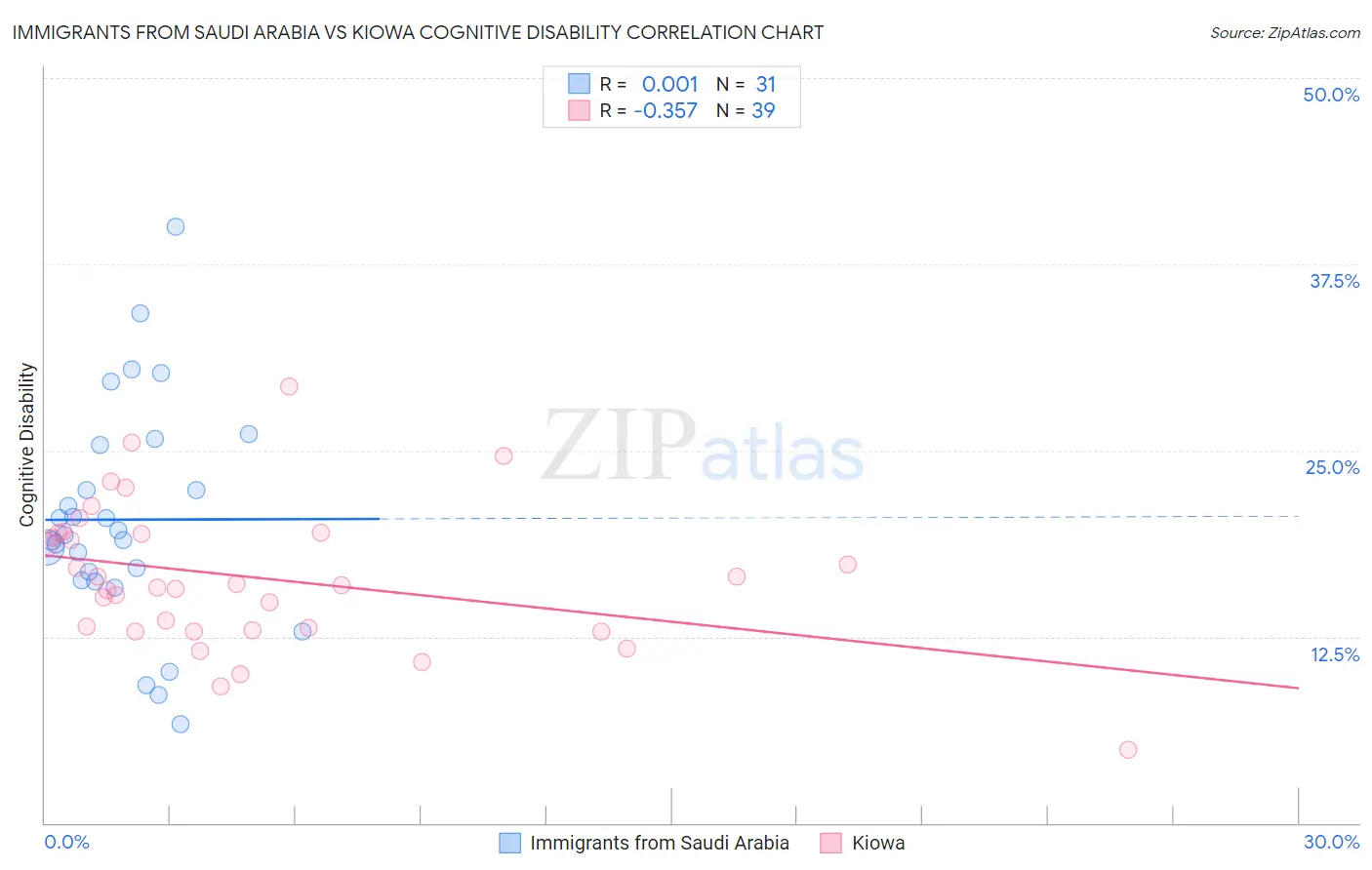The width and height of the screenshot is (1372, 870).
Task: Click the blue data point near 34%
Action: pyautogui.click(x=141, y=313)
